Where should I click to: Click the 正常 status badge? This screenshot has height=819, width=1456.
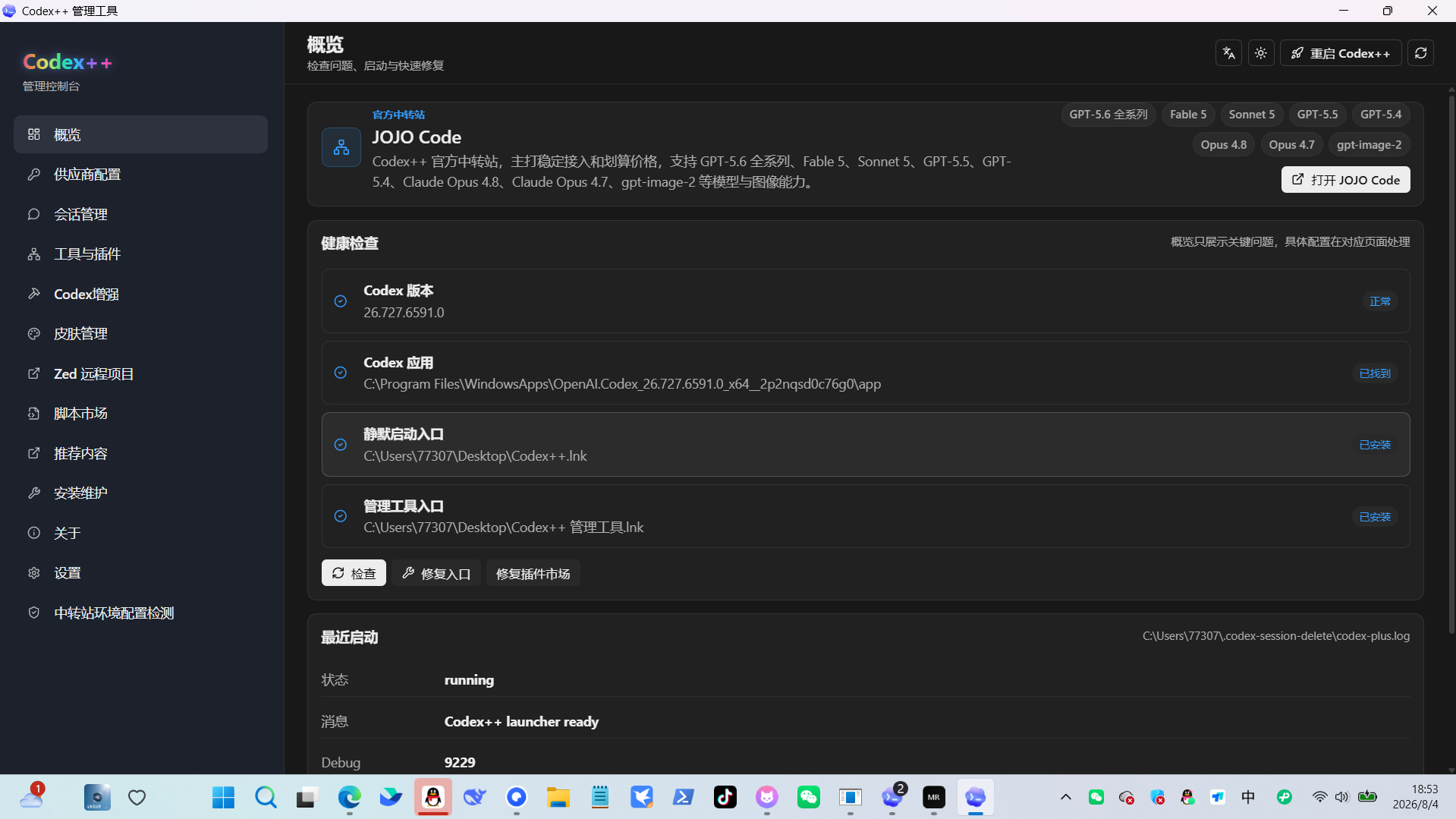1380,301
